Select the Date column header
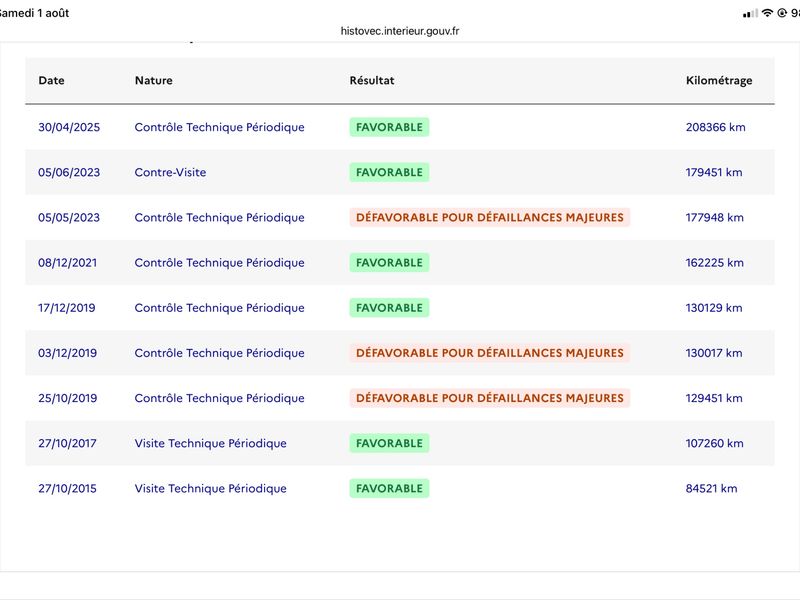800x600 pixels. (52, 81)
